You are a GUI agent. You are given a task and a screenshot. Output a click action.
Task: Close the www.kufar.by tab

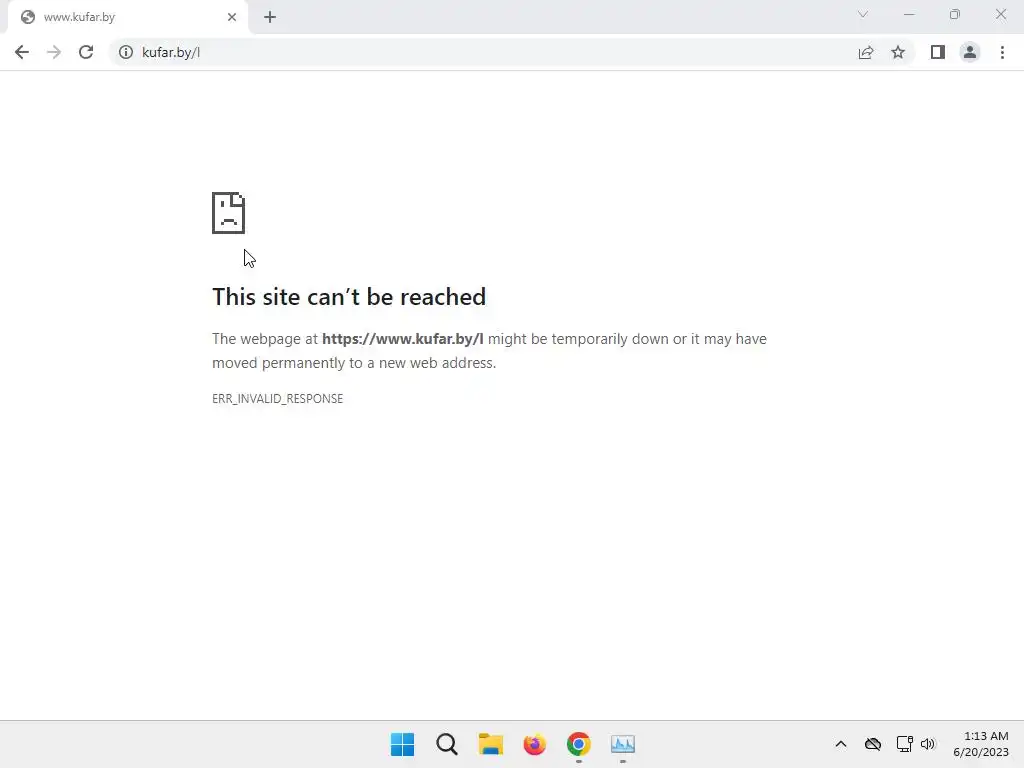click(232, 17)
